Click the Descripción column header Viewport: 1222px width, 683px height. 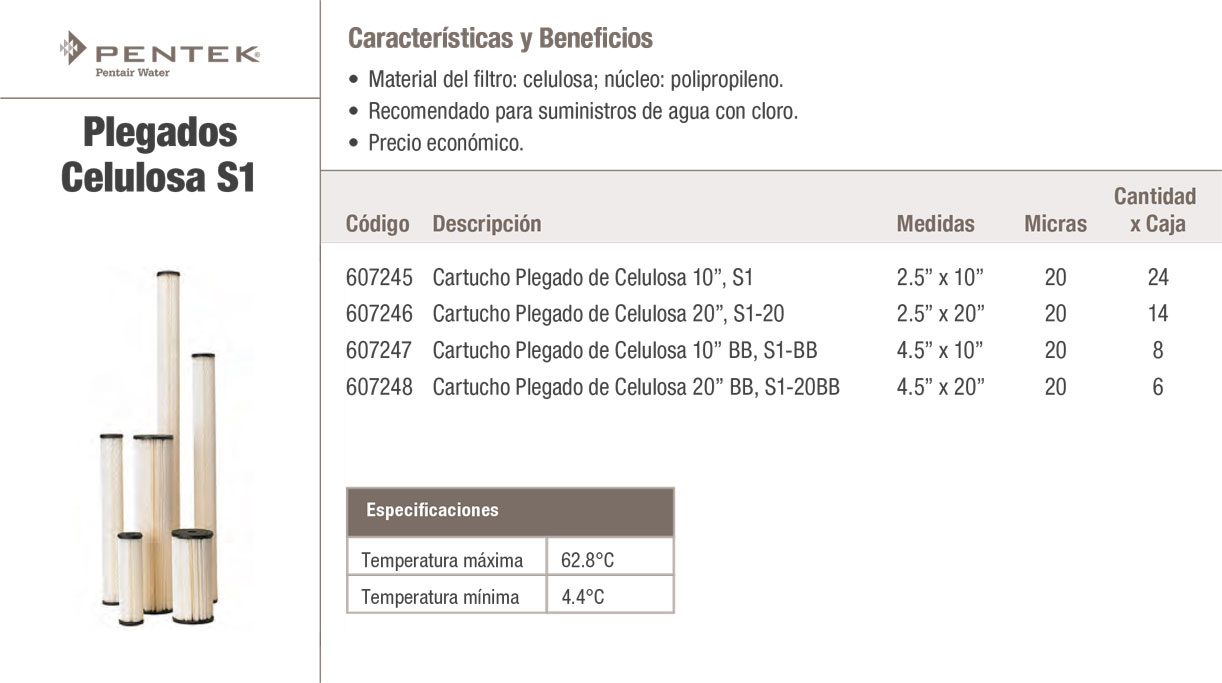(x=486, y=224)
